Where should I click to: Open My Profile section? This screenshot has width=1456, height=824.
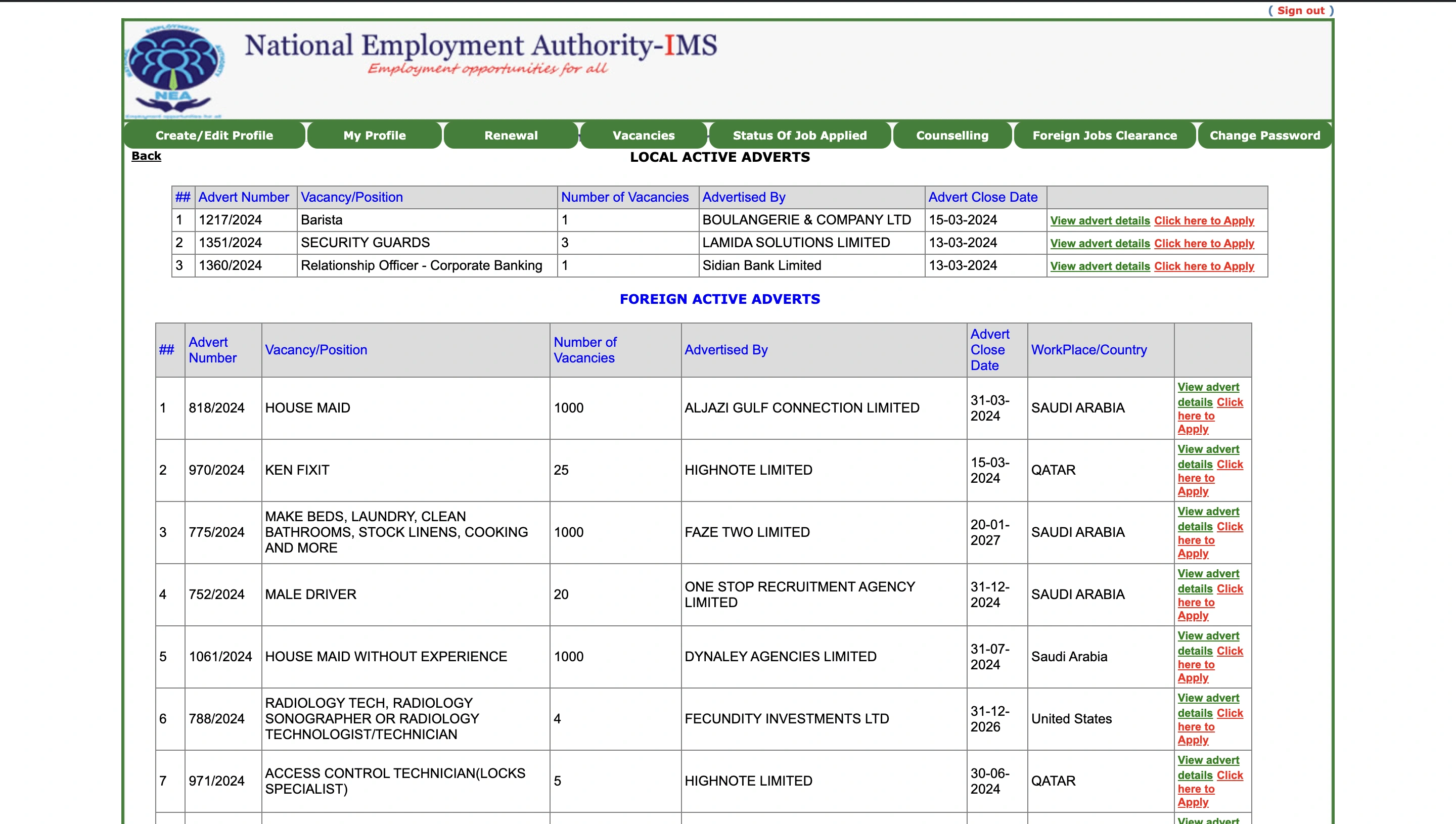(374, 135)
